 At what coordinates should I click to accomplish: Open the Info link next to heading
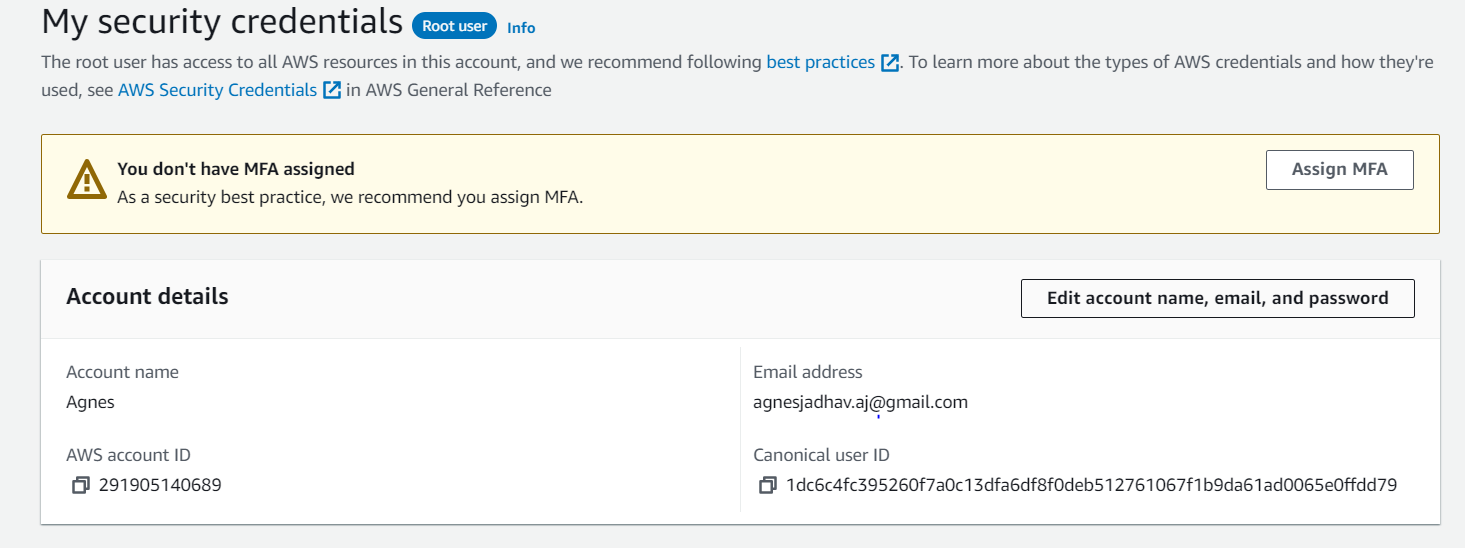pos(521,28)
